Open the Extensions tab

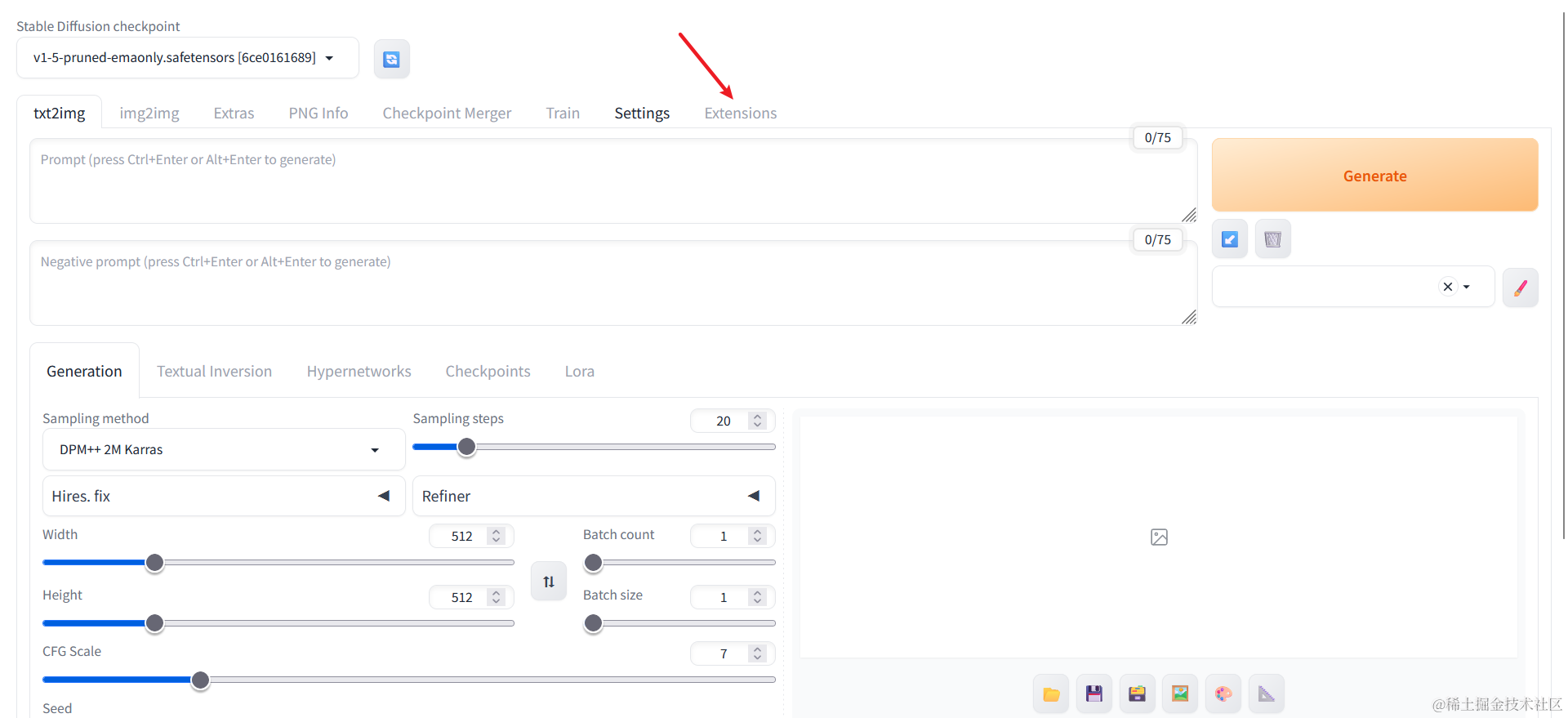[x=741, y=113]
